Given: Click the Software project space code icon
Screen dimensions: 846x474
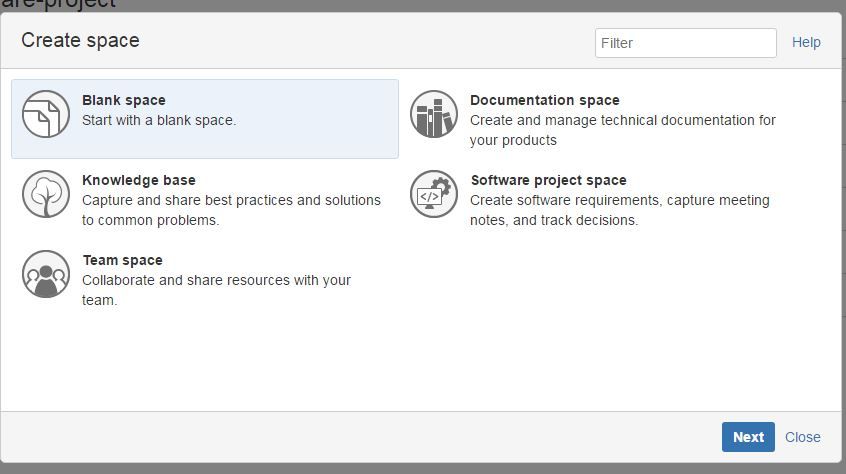Looking at the screenshot, I should coord(434,194).
